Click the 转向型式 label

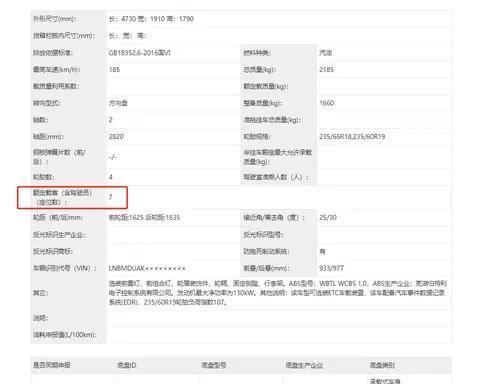tap(46, 103)
